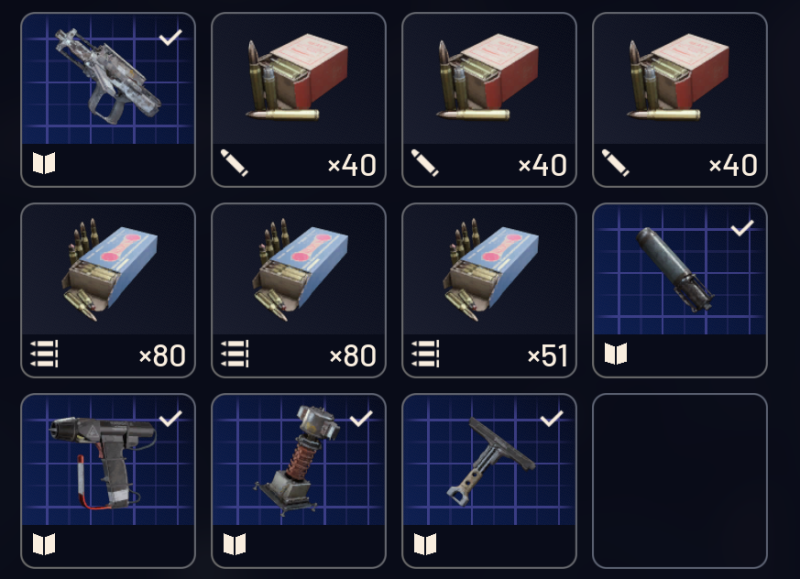Click the second blue ammo box x80

(298, 290)
